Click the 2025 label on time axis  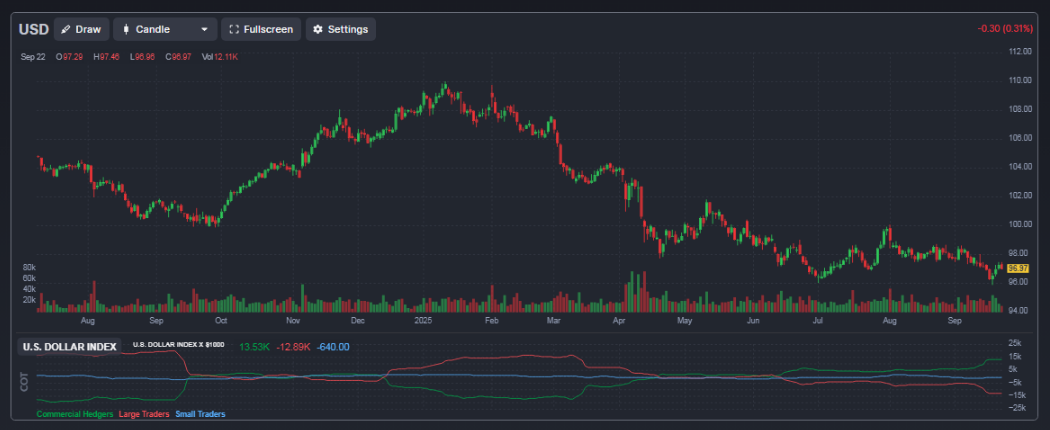click(424, 321)
